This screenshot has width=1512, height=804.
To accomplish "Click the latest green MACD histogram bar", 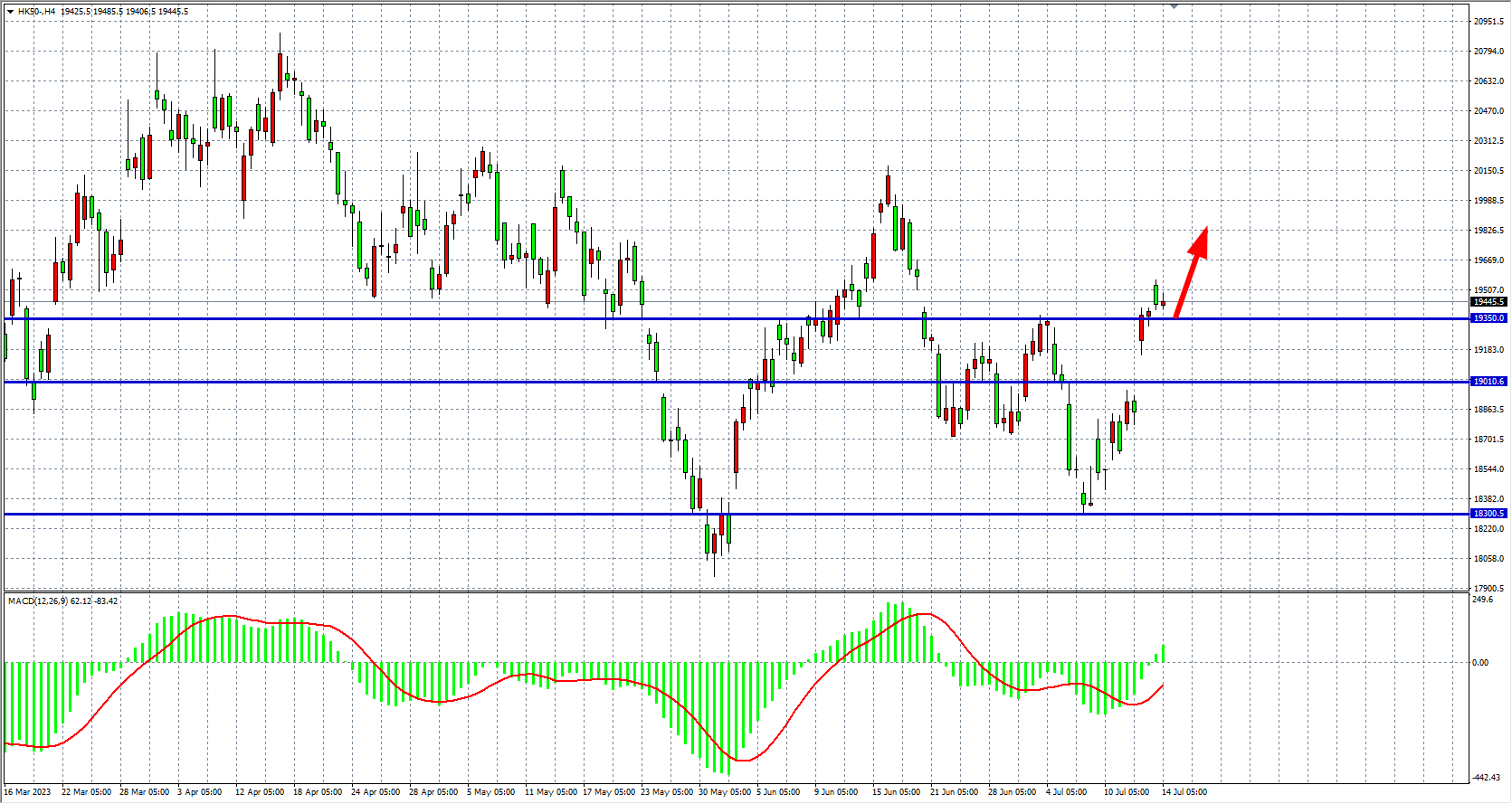I will coord(1163,654).
